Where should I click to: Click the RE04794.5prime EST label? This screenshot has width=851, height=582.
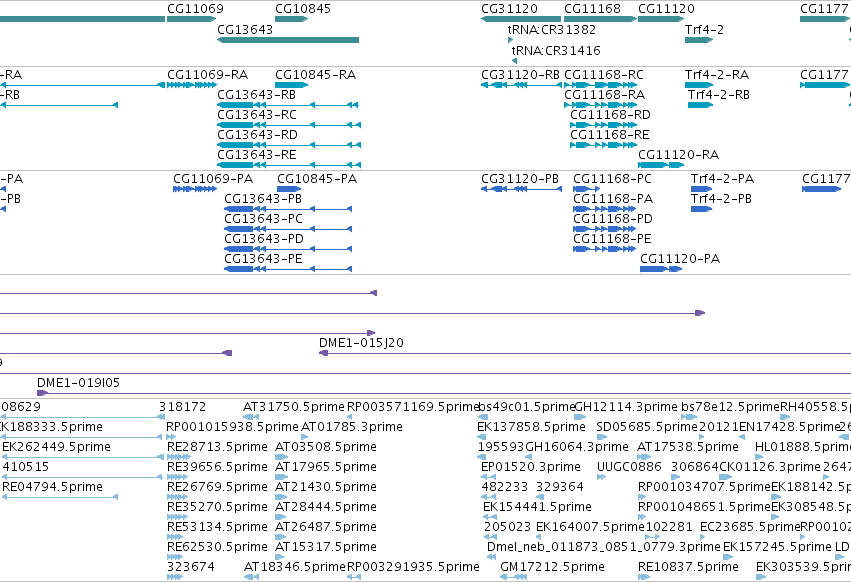click(52, 486)
